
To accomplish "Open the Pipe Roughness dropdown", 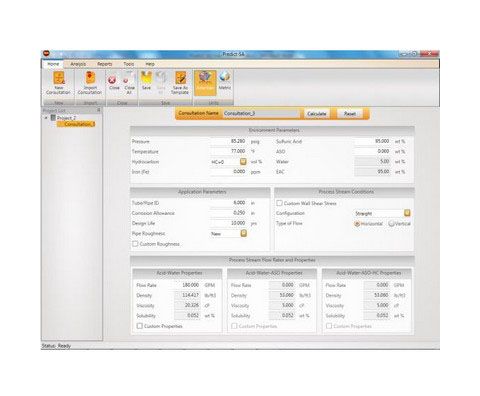I will click(x=244, y=233).
